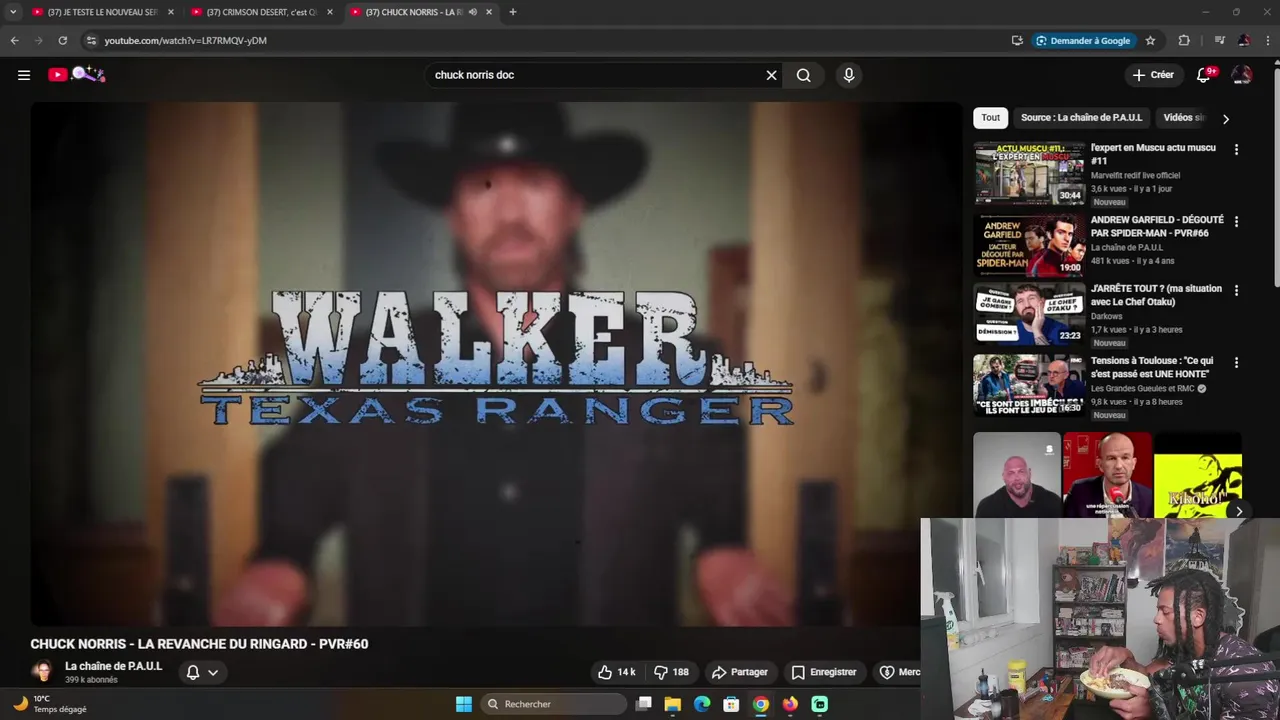The width and height of the screenshot is (1280, 720).
Task: Show more filter chips with right chevron
Action: coord(1226,119)
